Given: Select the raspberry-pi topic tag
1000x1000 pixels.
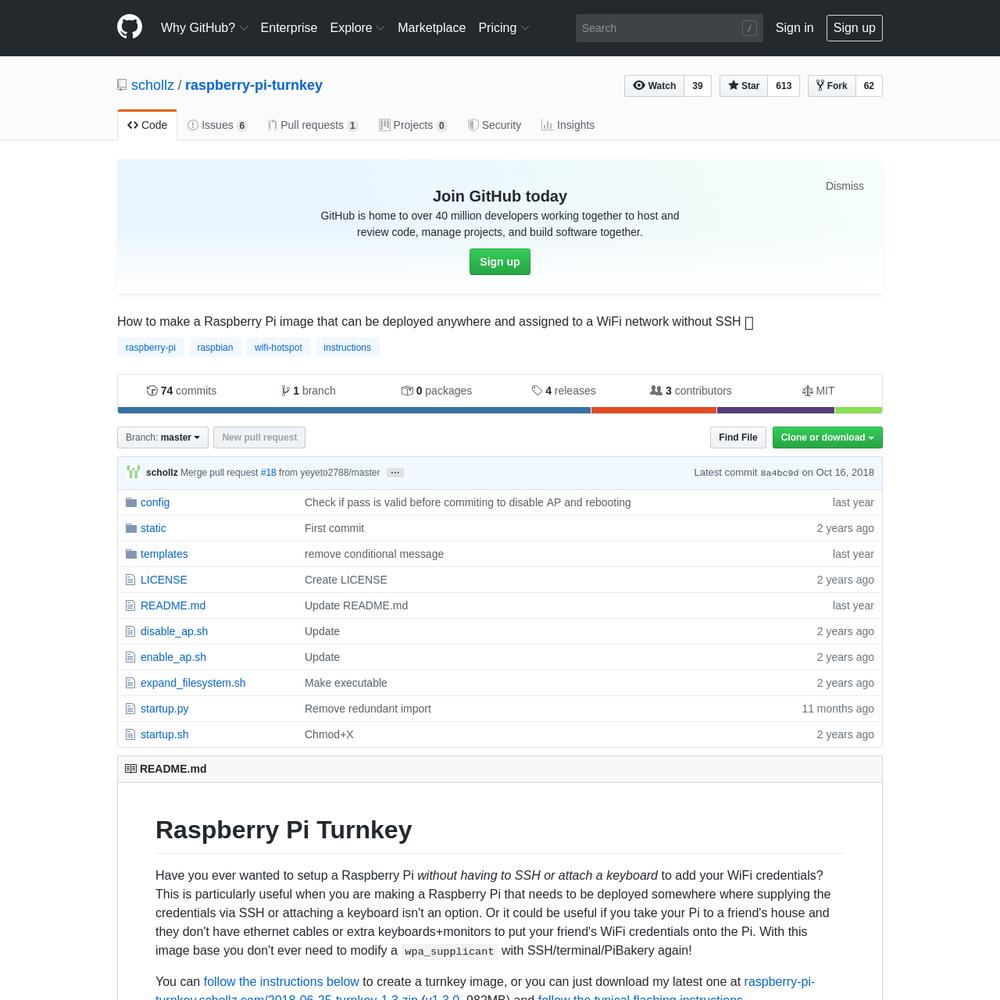Looking at the screenshot, I should pos(151,348).
